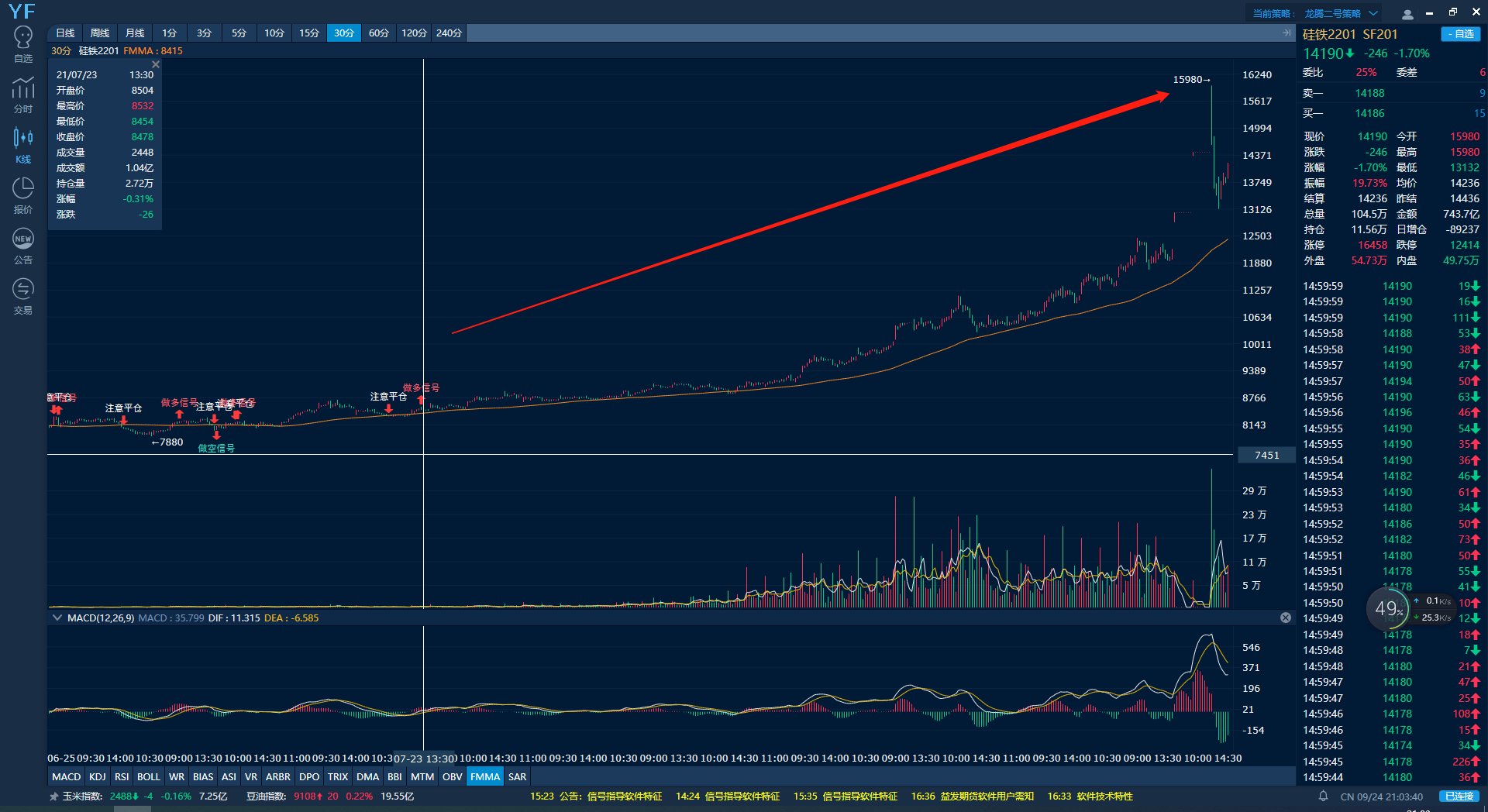Collapse the right panel with arrow
This screenshot has height=812, width=1488.
(x=1286, y=33)
